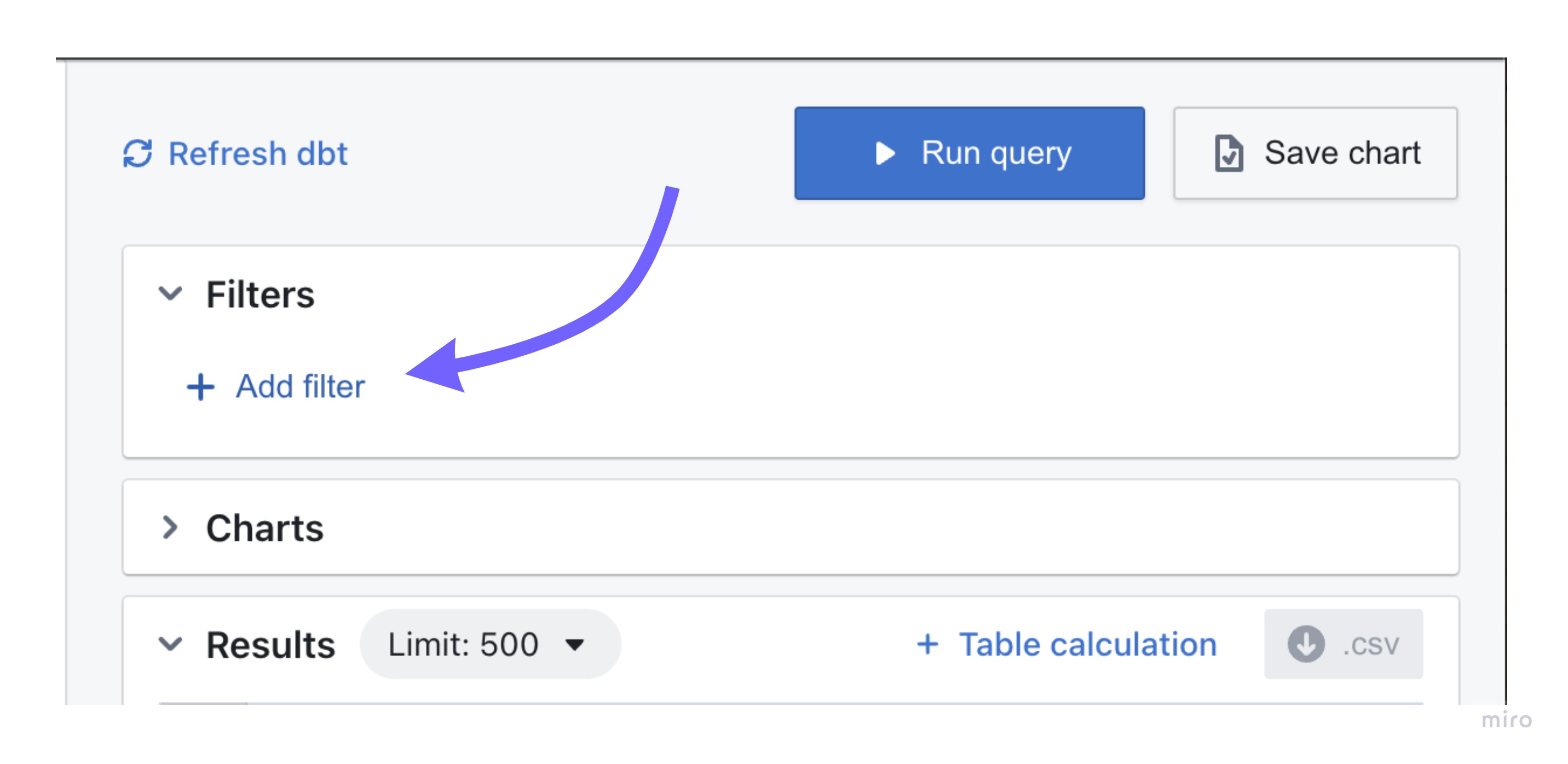Click the play triangle in Run query
The image size is (1568, 764).
click(x=885, y=153)
